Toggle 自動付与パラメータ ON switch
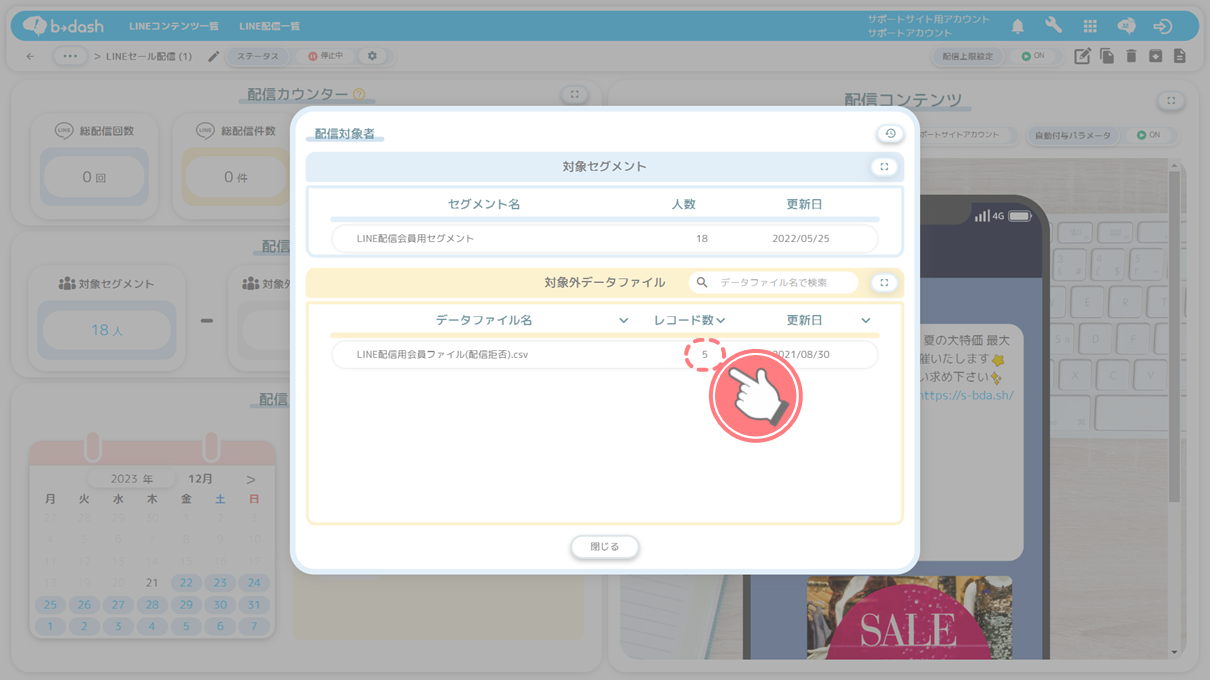Screen dimensions: 1210x680 click(x=1149, y=135)
